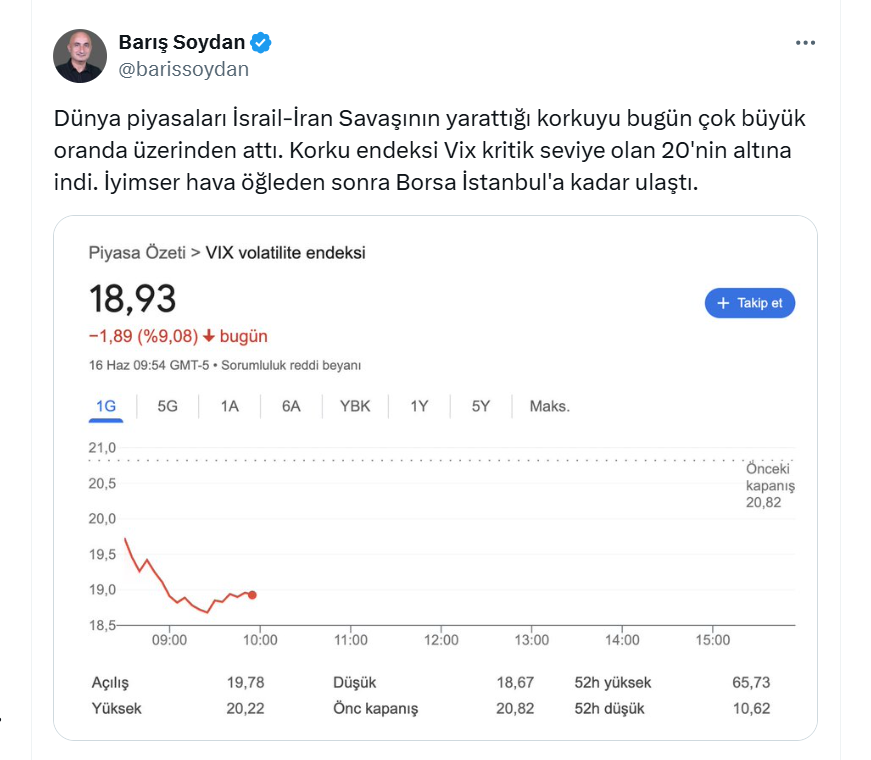The image size is (871, 760).
Task: Select the YBK chart range tab
Action: tap(355, 407)
